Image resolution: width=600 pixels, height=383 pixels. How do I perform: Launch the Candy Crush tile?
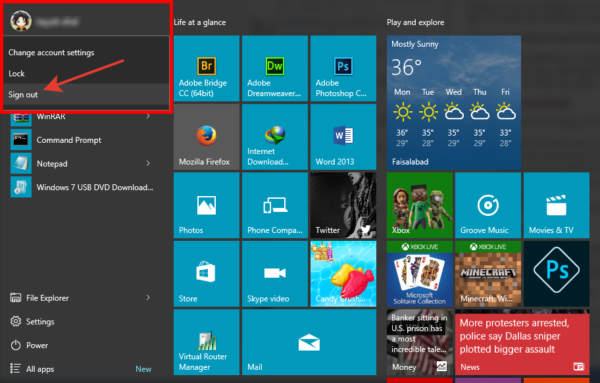pos(343,274)
